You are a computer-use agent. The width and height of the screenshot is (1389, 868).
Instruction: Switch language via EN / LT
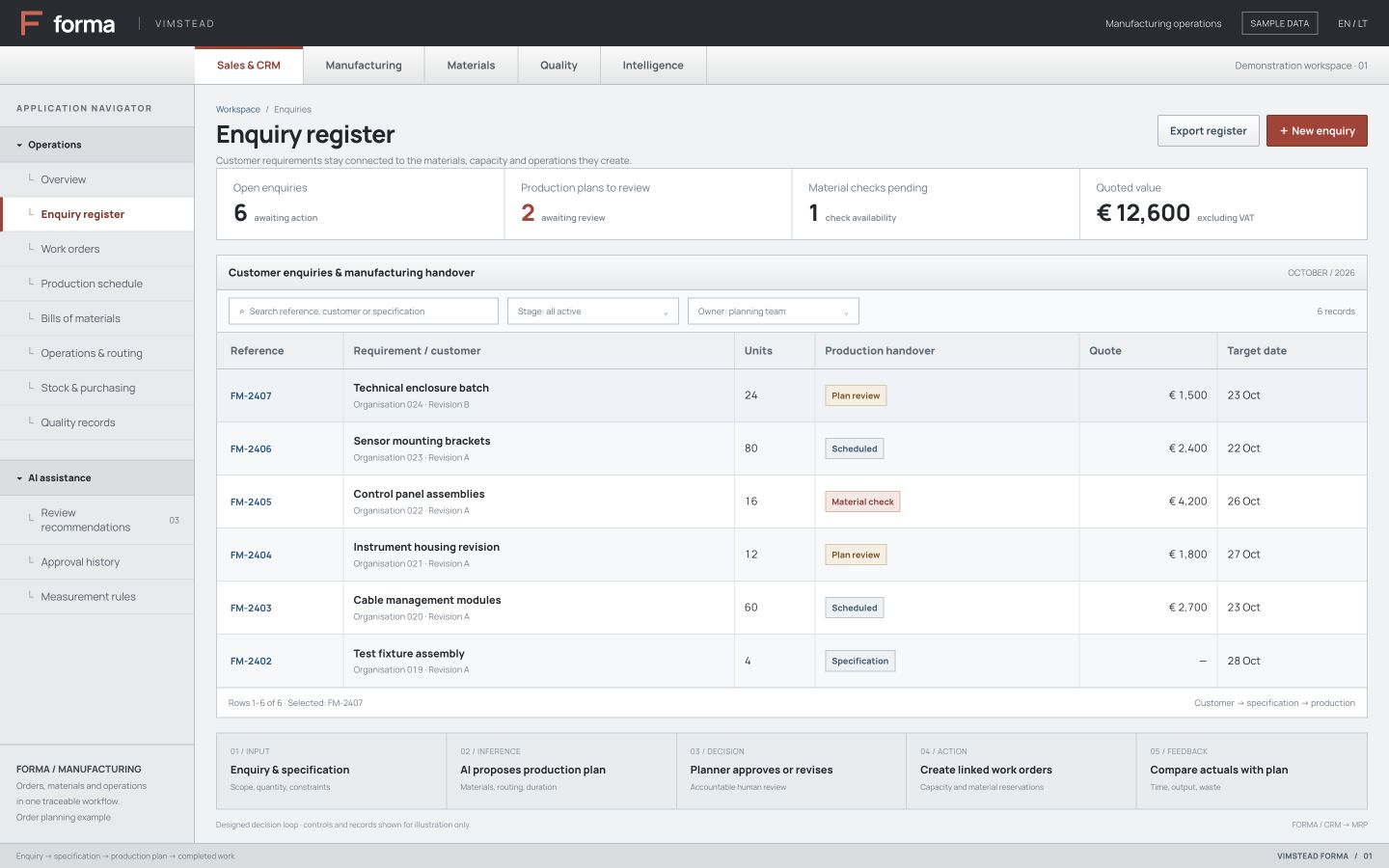pos(1352,24)
